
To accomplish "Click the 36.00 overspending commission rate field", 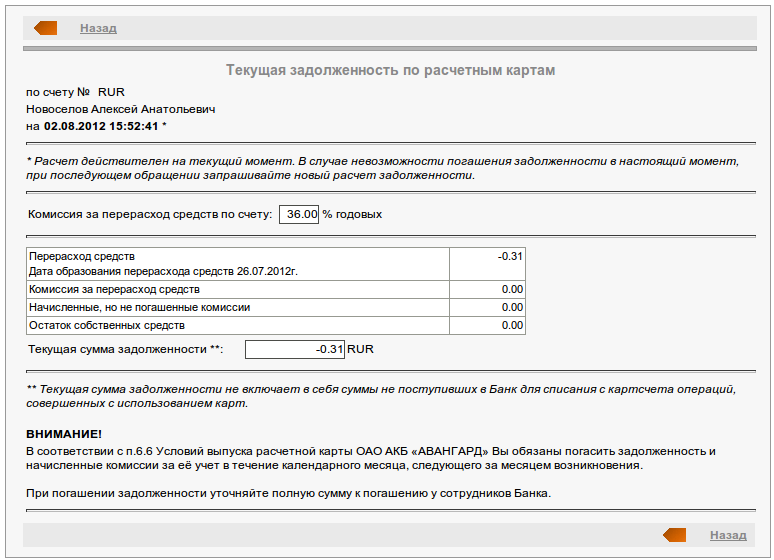I will point(299,214).
